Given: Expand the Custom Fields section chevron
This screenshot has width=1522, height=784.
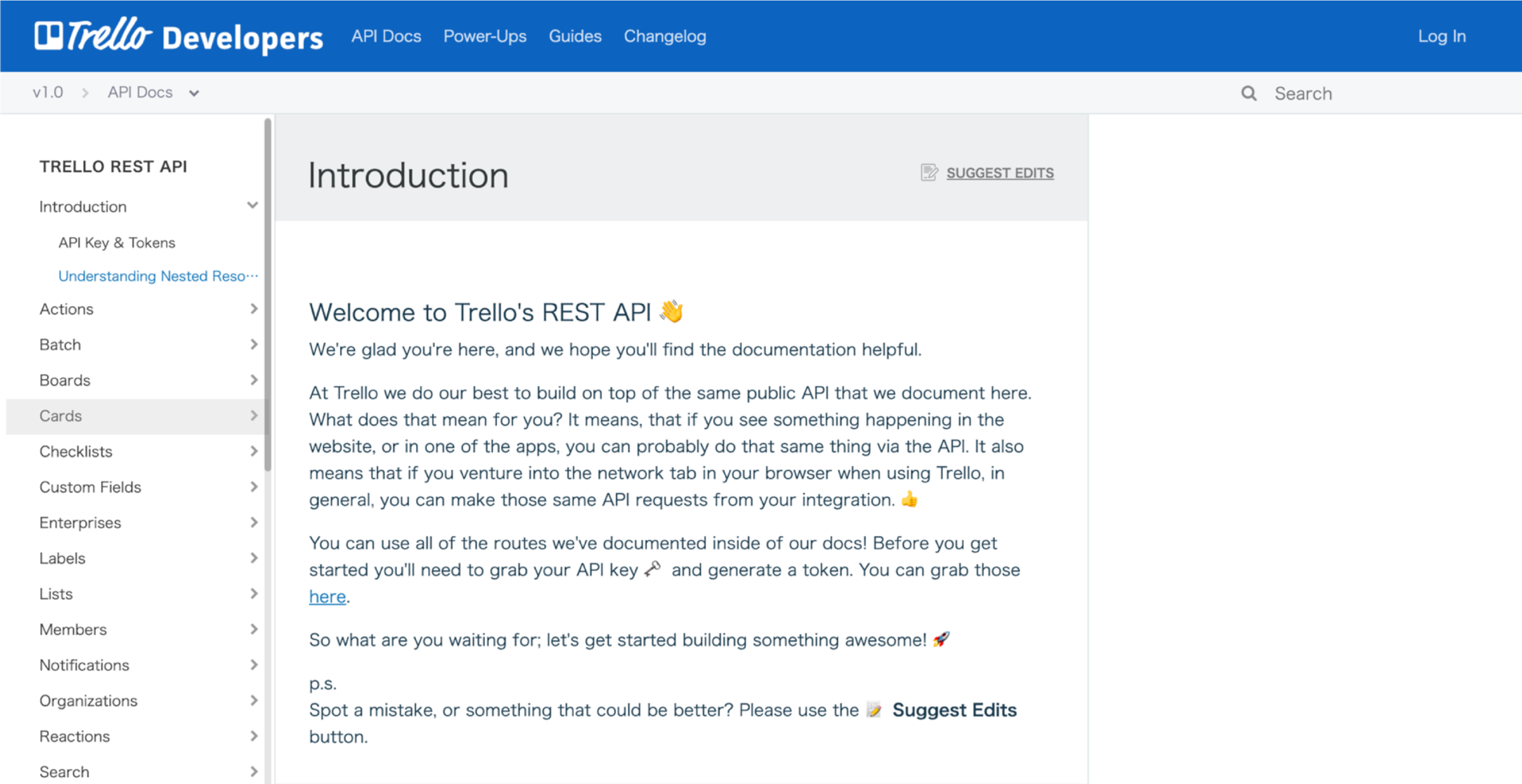Looking at the screenshot, I should pos(253,486).
